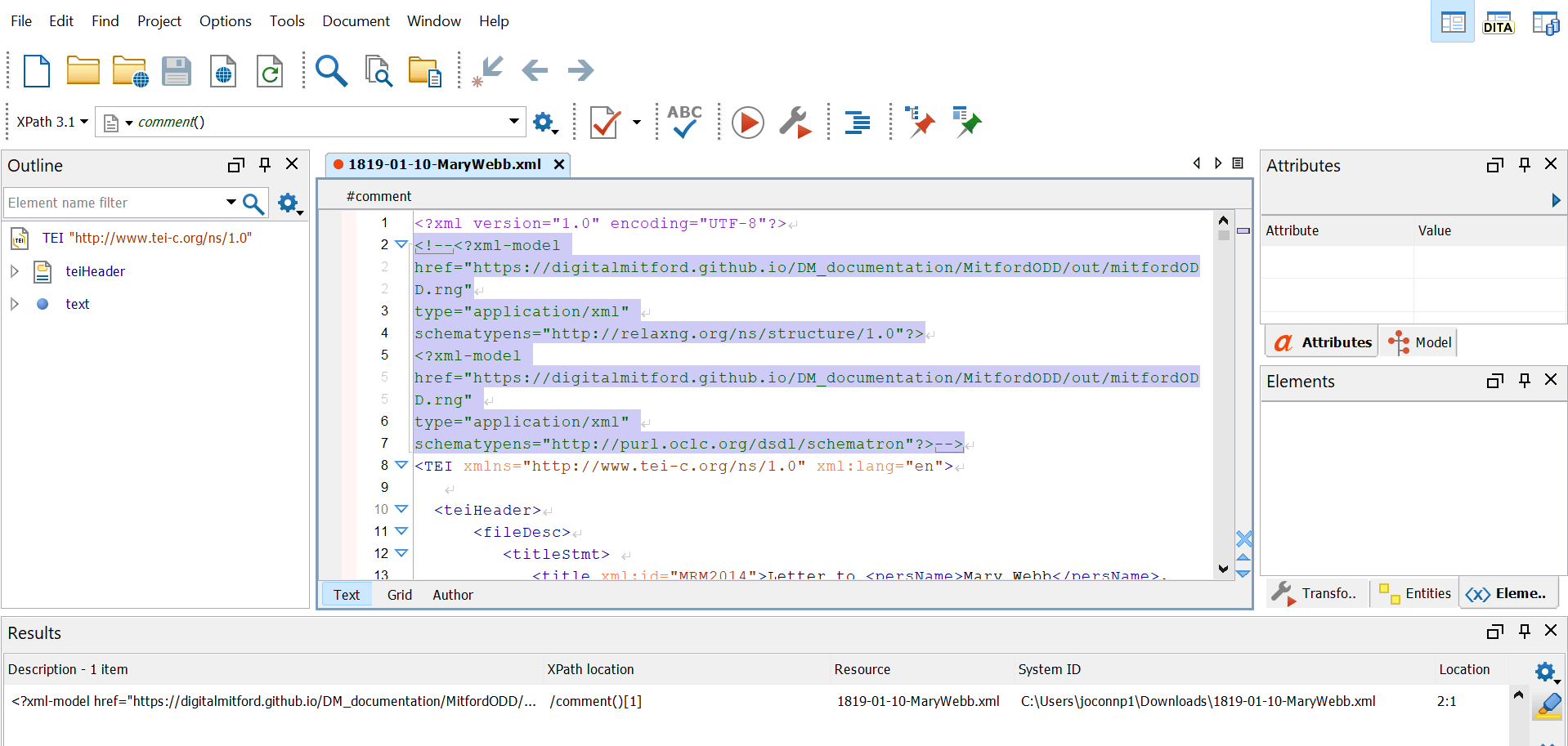Open the Project menu
Viewport: 1568px width, 746px height.
point(159,21)
